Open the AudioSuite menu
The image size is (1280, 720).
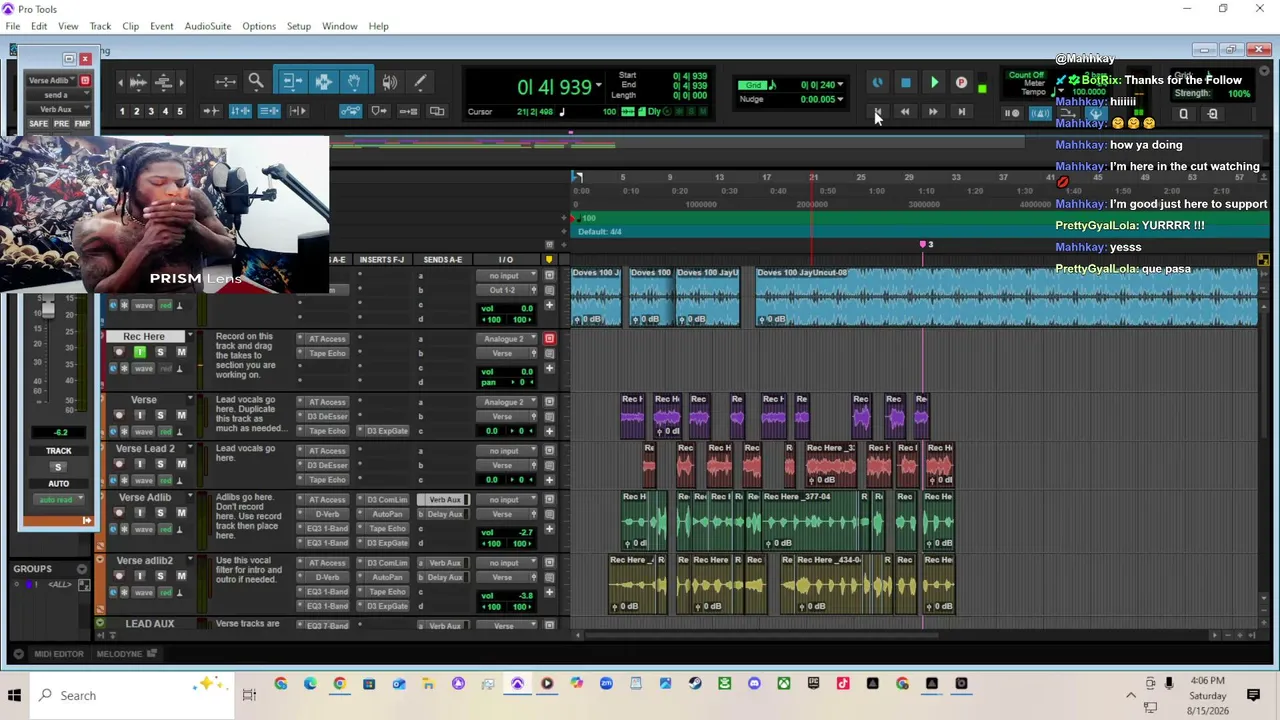coord(207,26)
